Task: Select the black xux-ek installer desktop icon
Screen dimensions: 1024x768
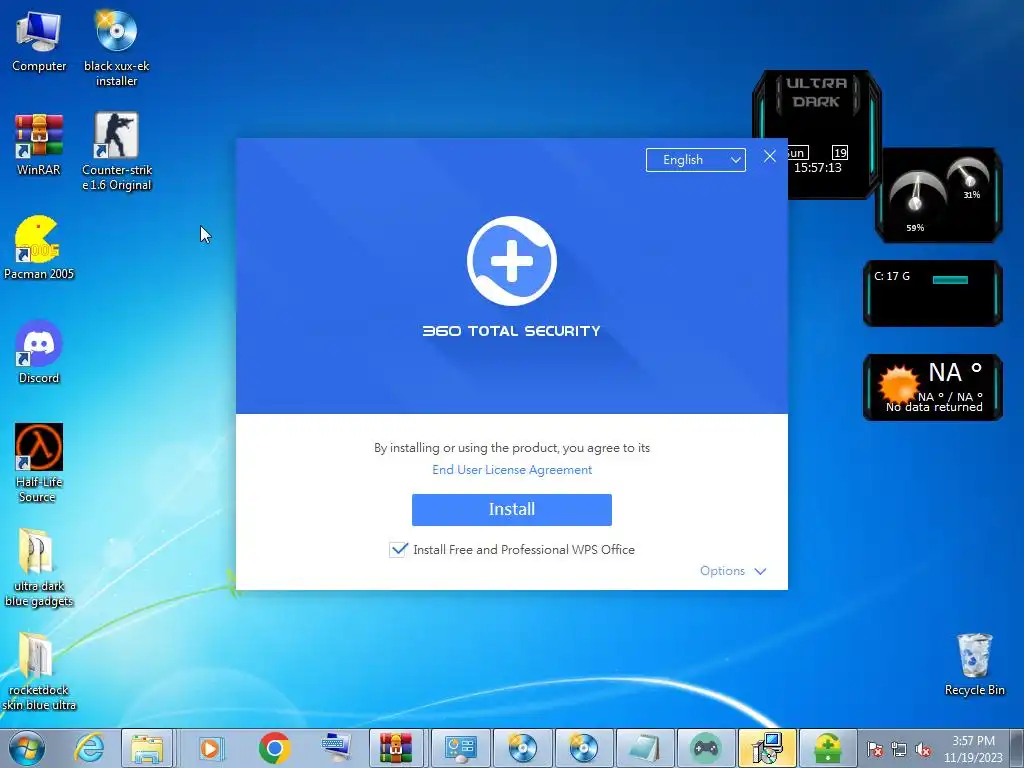Action: coord(116,48)
